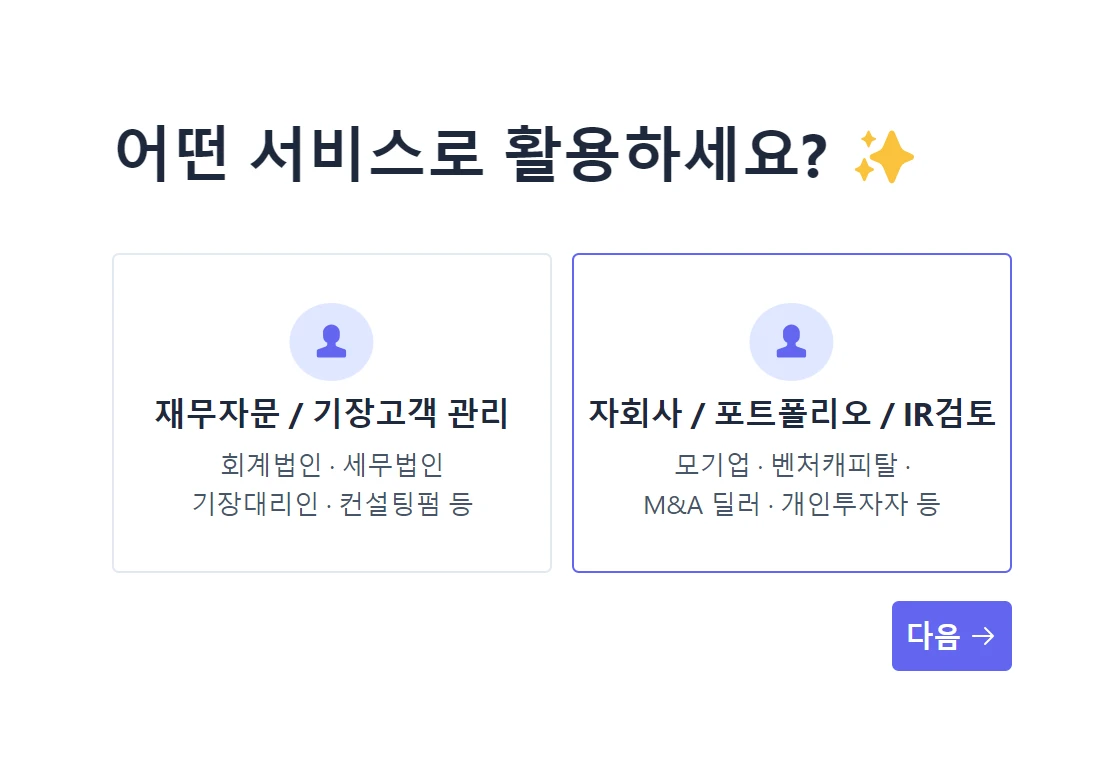Click the sparkle emoji beside the heading
Screen dimensions: 1110x772
884,156
